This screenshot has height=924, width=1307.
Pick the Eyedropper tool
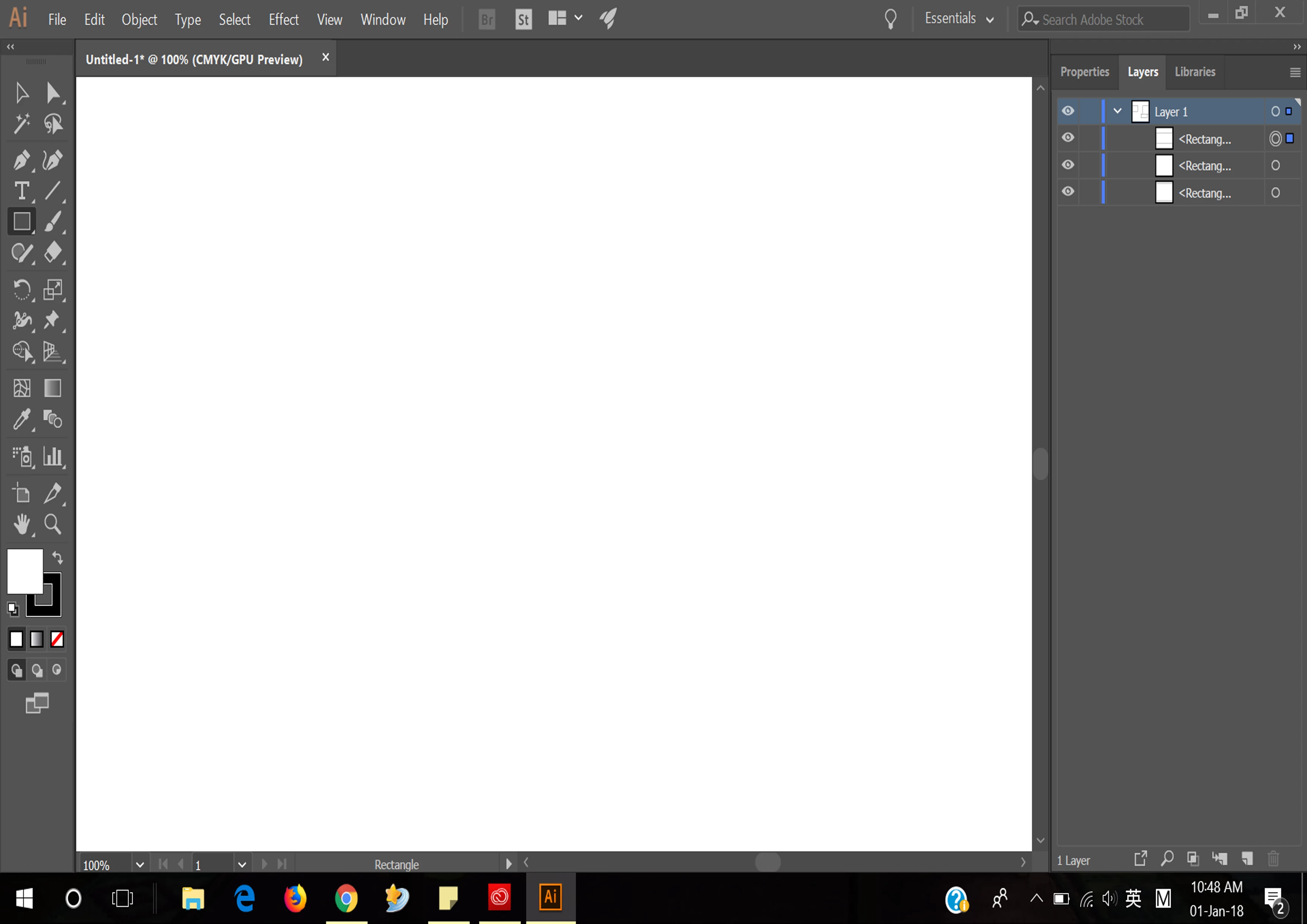pyautogui.click(x=22, y=420)
